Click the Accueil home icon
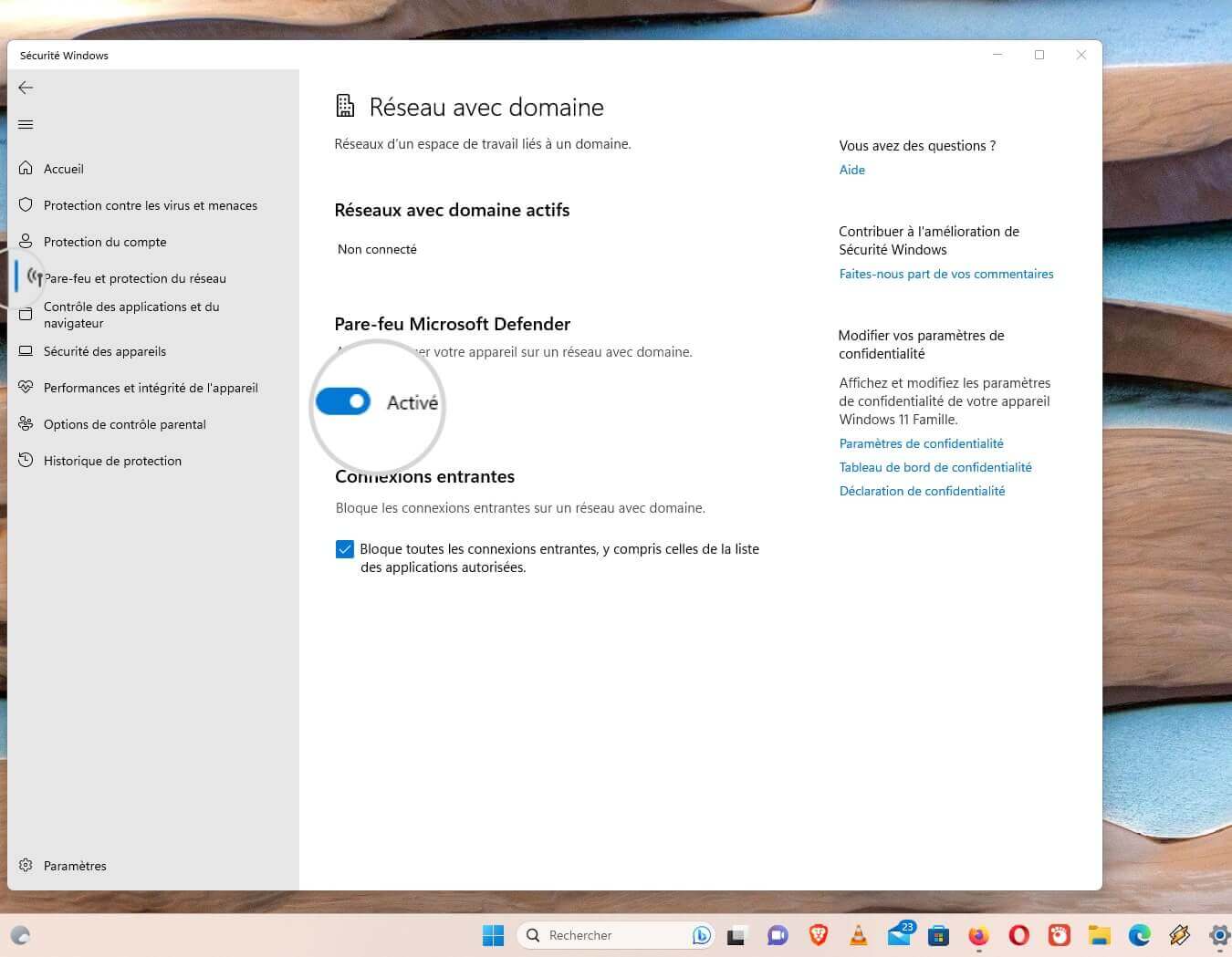This screenshot has height=957, width=1232. point(26,168)
